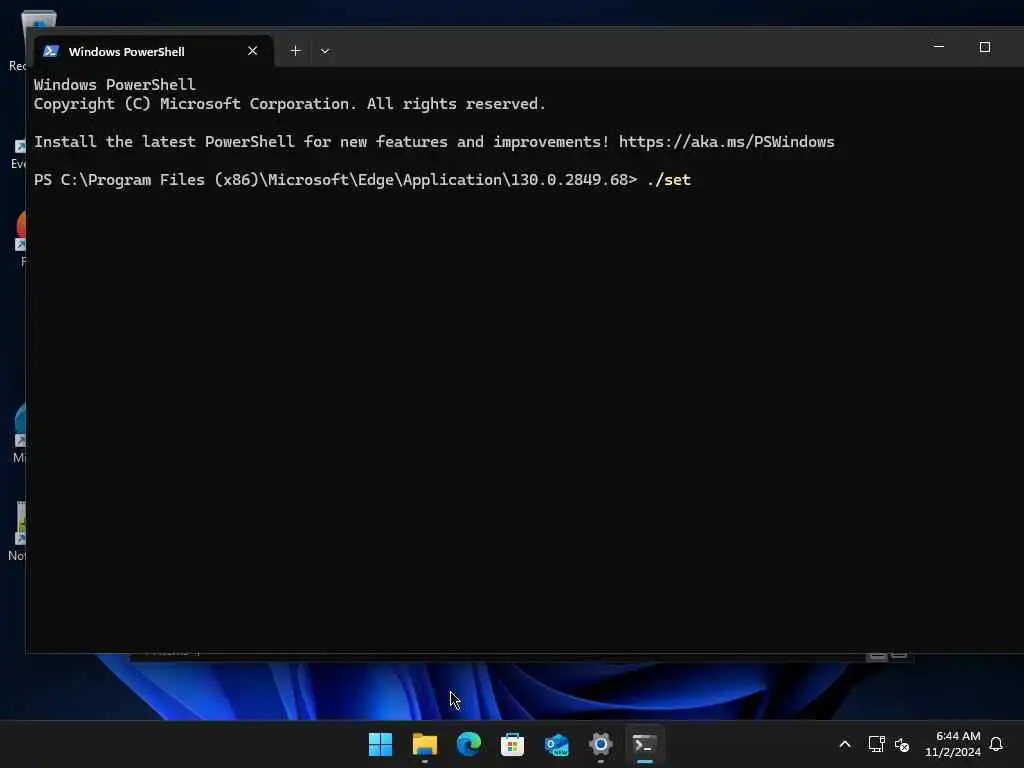
Task: Click the PS prompt path text
Action: click(335, 180)
